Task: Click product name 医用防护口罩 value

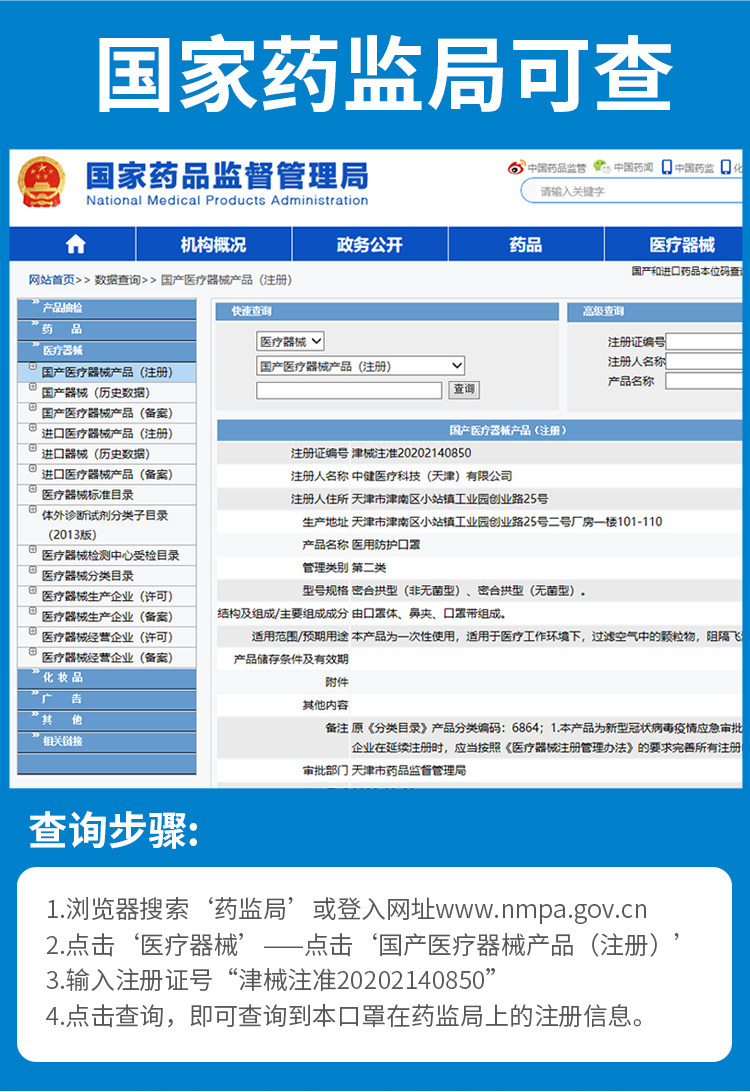Action: tap(386, 545)
